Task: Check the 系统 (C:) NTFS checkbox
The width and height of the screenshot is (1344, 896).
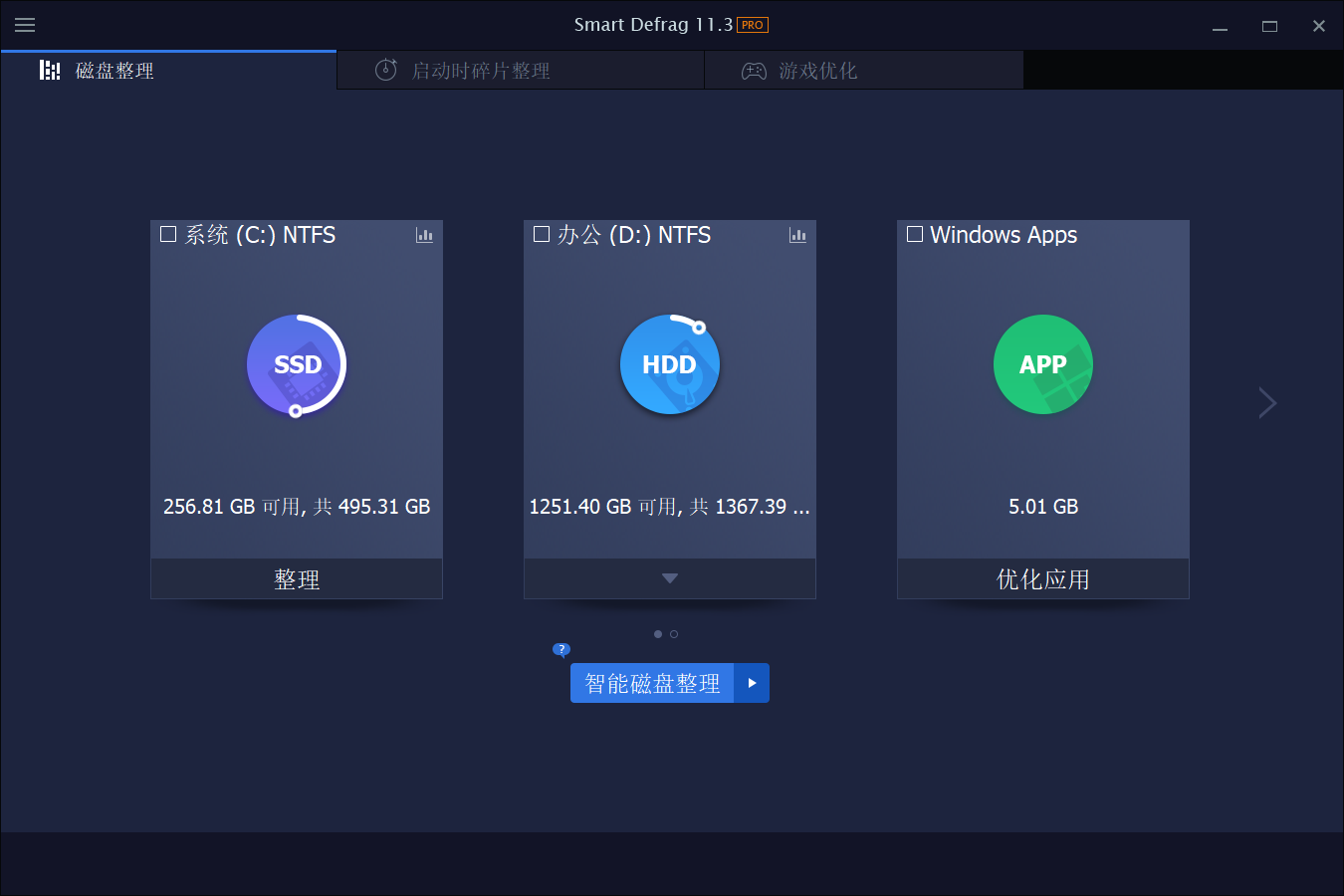Action: tap(167, 234)
